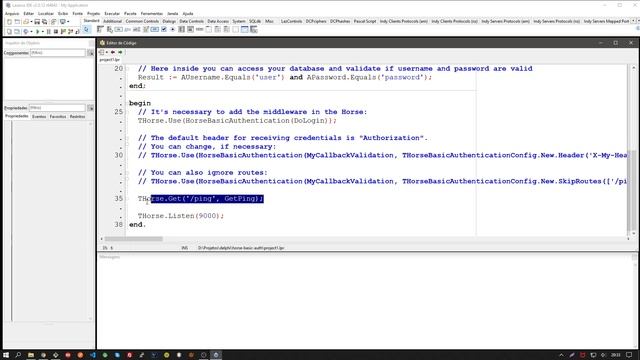Pick the TFrame component from palette
This screenshot has height=360, width=640.
pyautogui.click(x=244, y=29)
